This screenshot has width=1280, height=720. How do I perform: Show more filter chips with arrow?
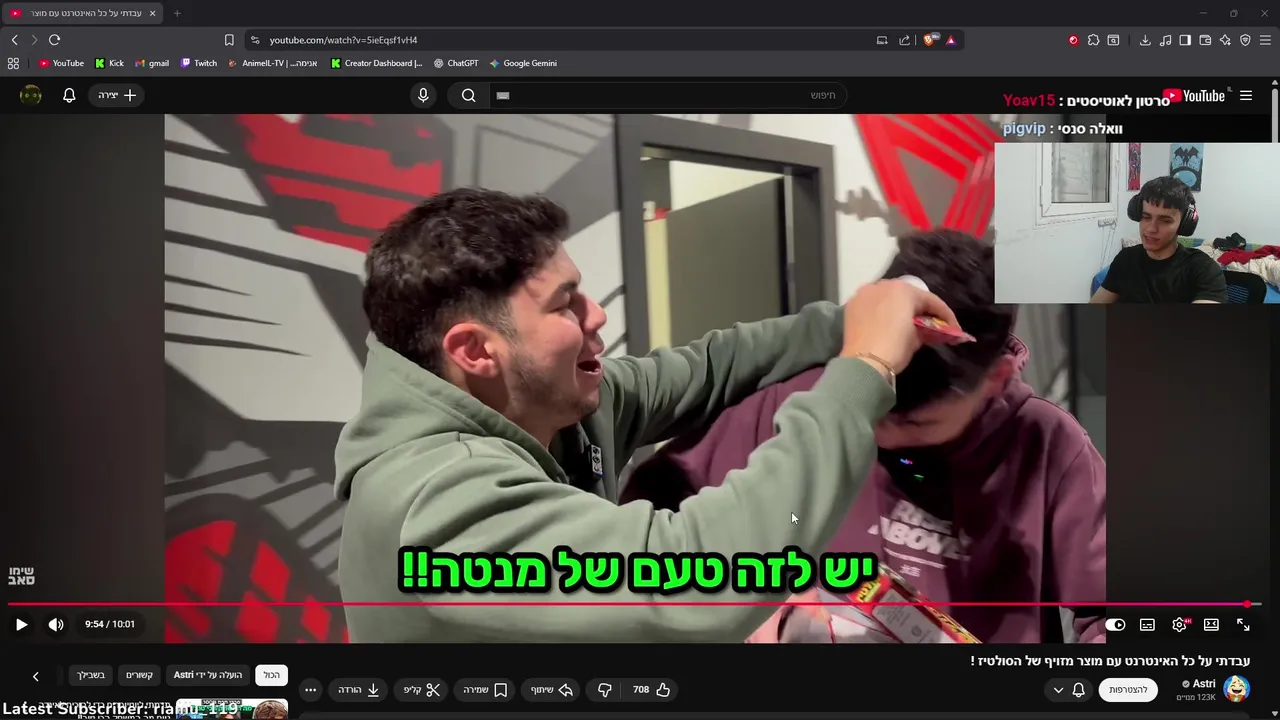(x=36, y=676)
